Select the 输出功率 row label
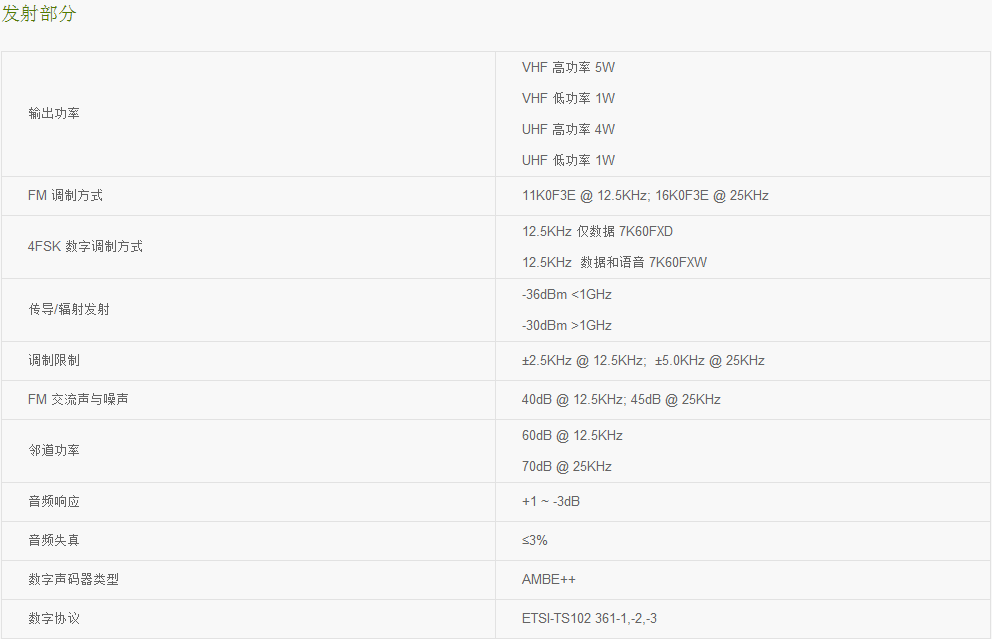Viewport: 992px width, 639px height. tap(54, 113)
